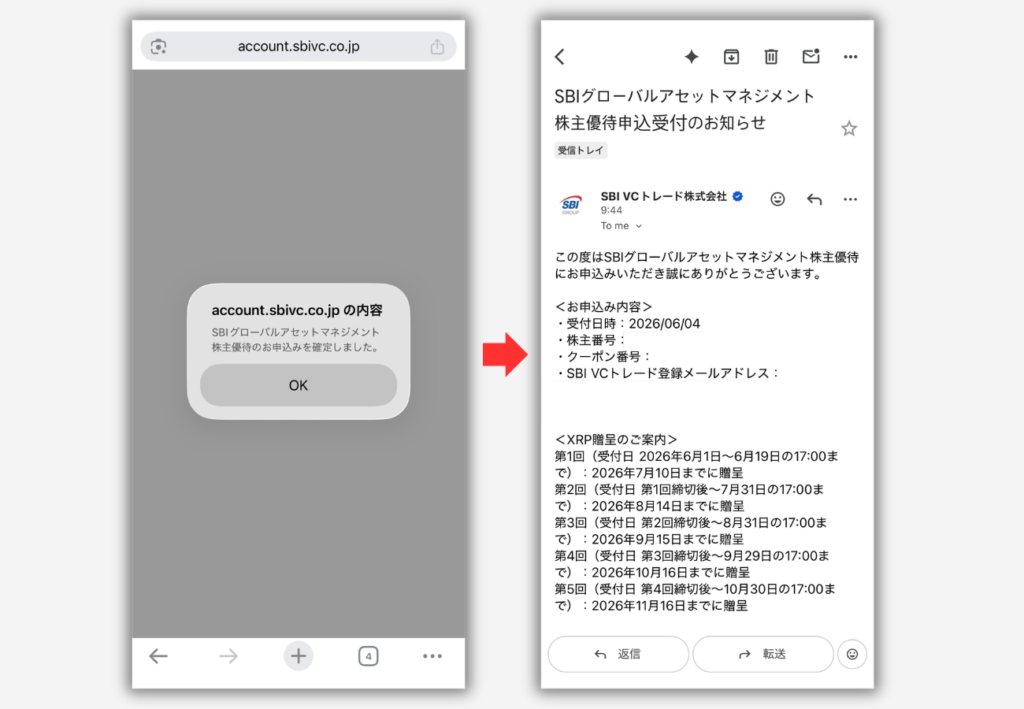Tap the Gemini sparkle summarize icon
The image size is (1024, 709).
[691, 57]
